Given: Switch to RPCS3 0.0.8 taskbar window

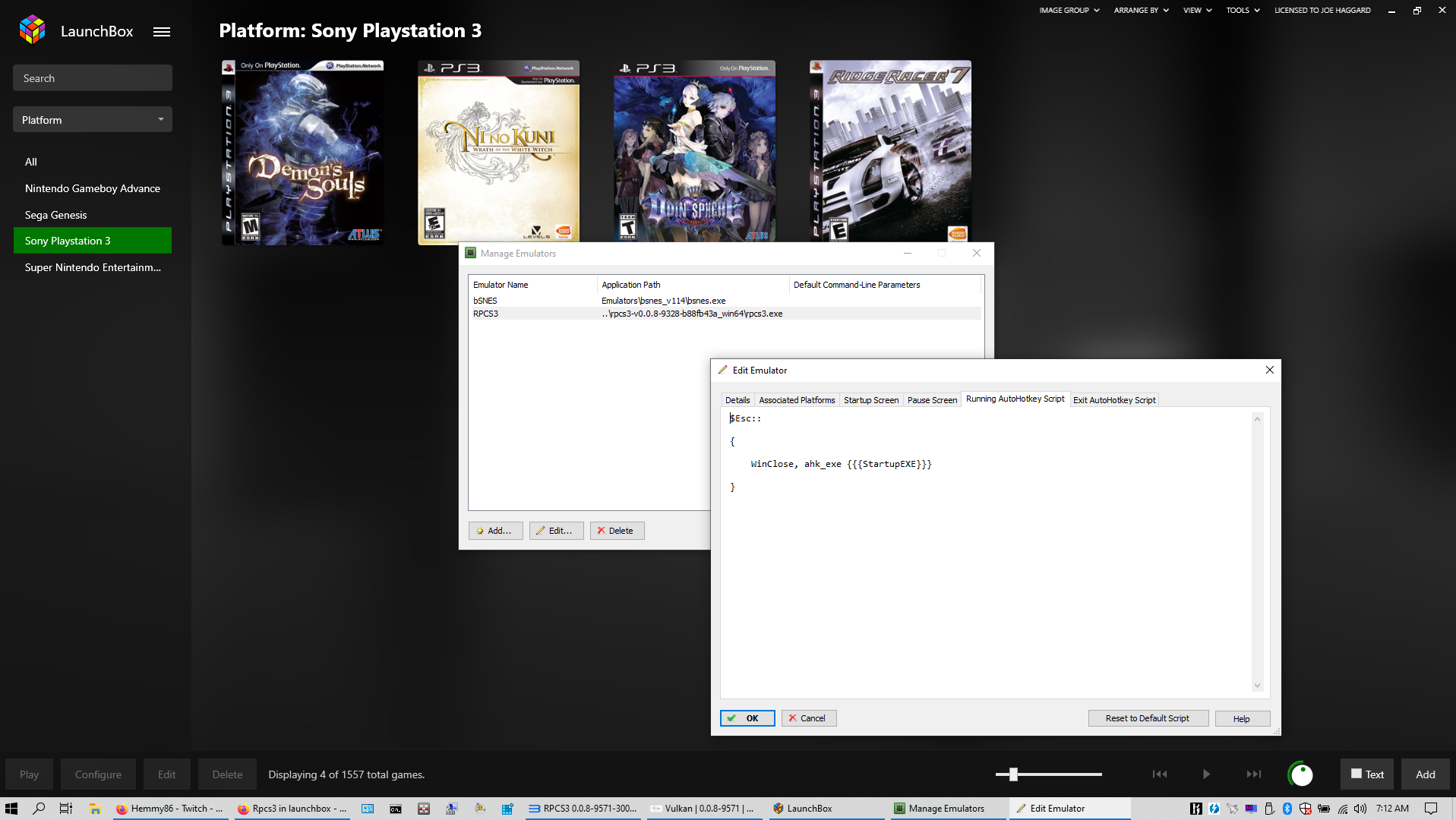Looking at the screenshot, I should tap(583, 809).
